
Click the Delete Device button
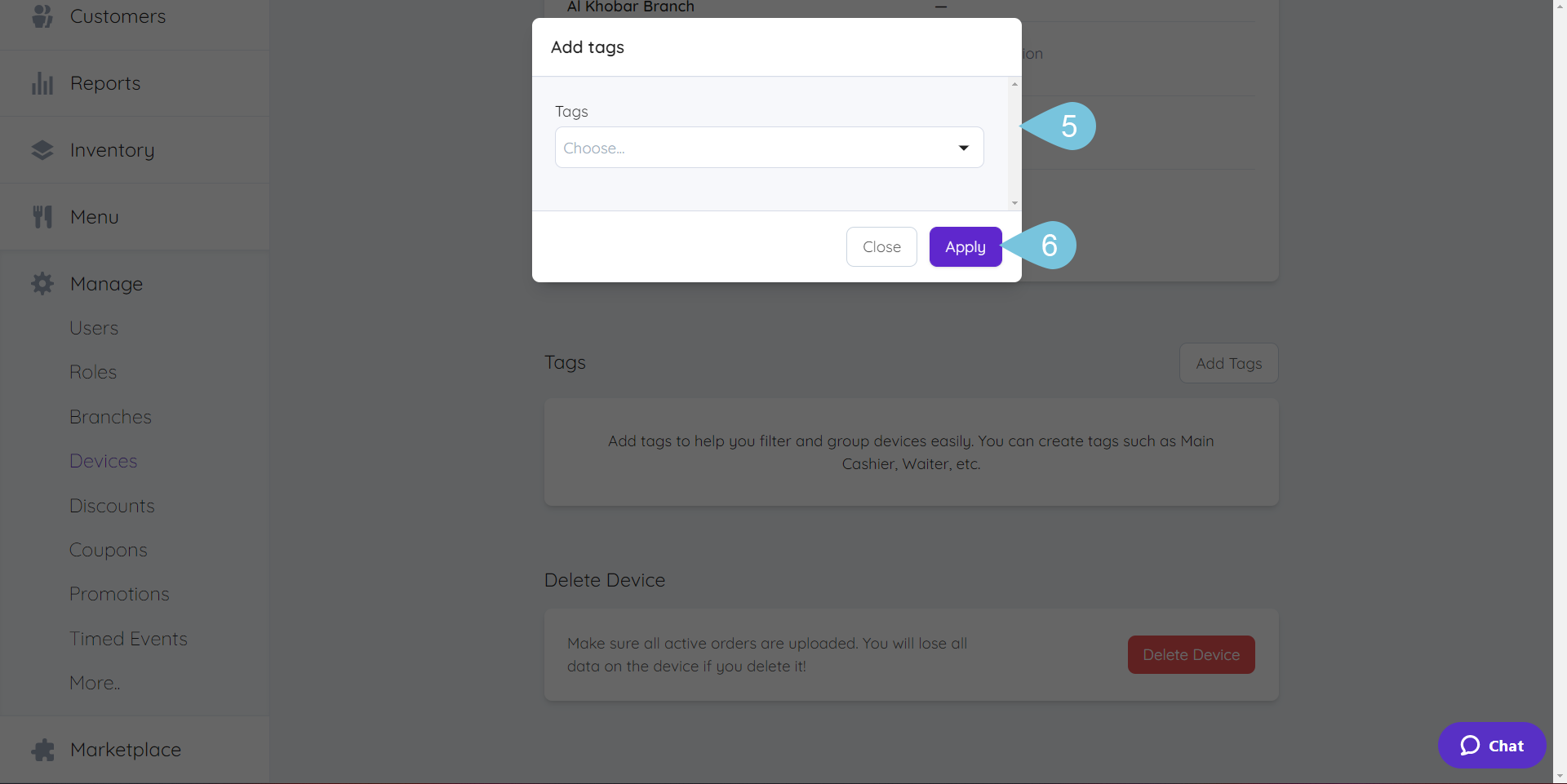[x=1191, y=654]
